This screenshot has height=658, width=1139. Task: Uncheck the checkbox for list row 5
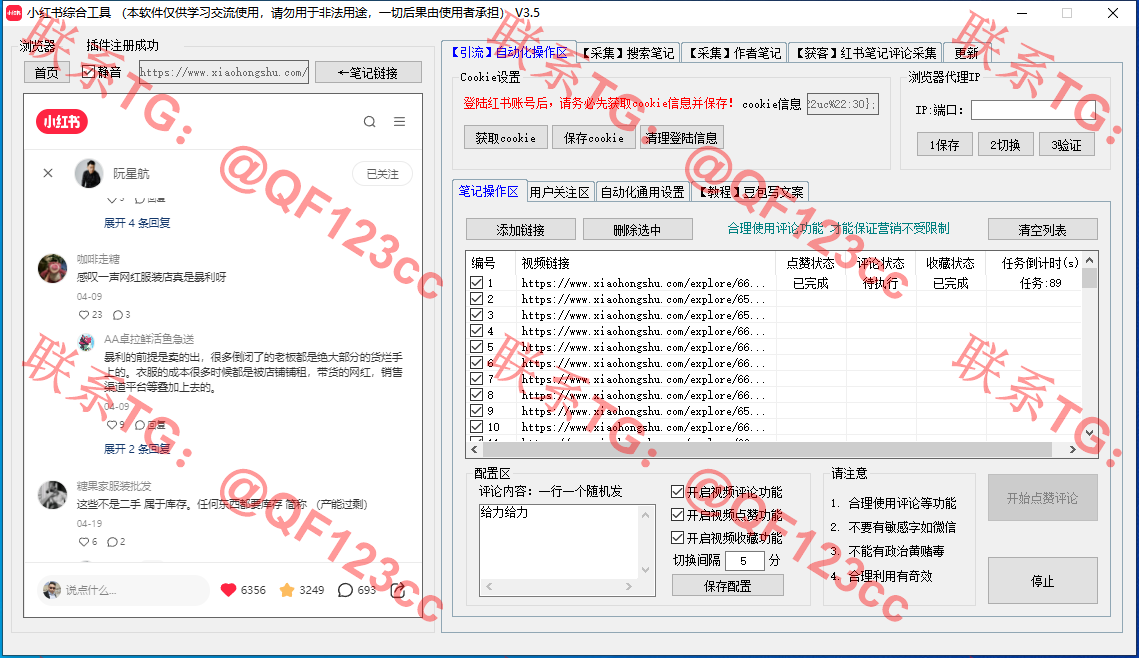[x=477, y=346]
